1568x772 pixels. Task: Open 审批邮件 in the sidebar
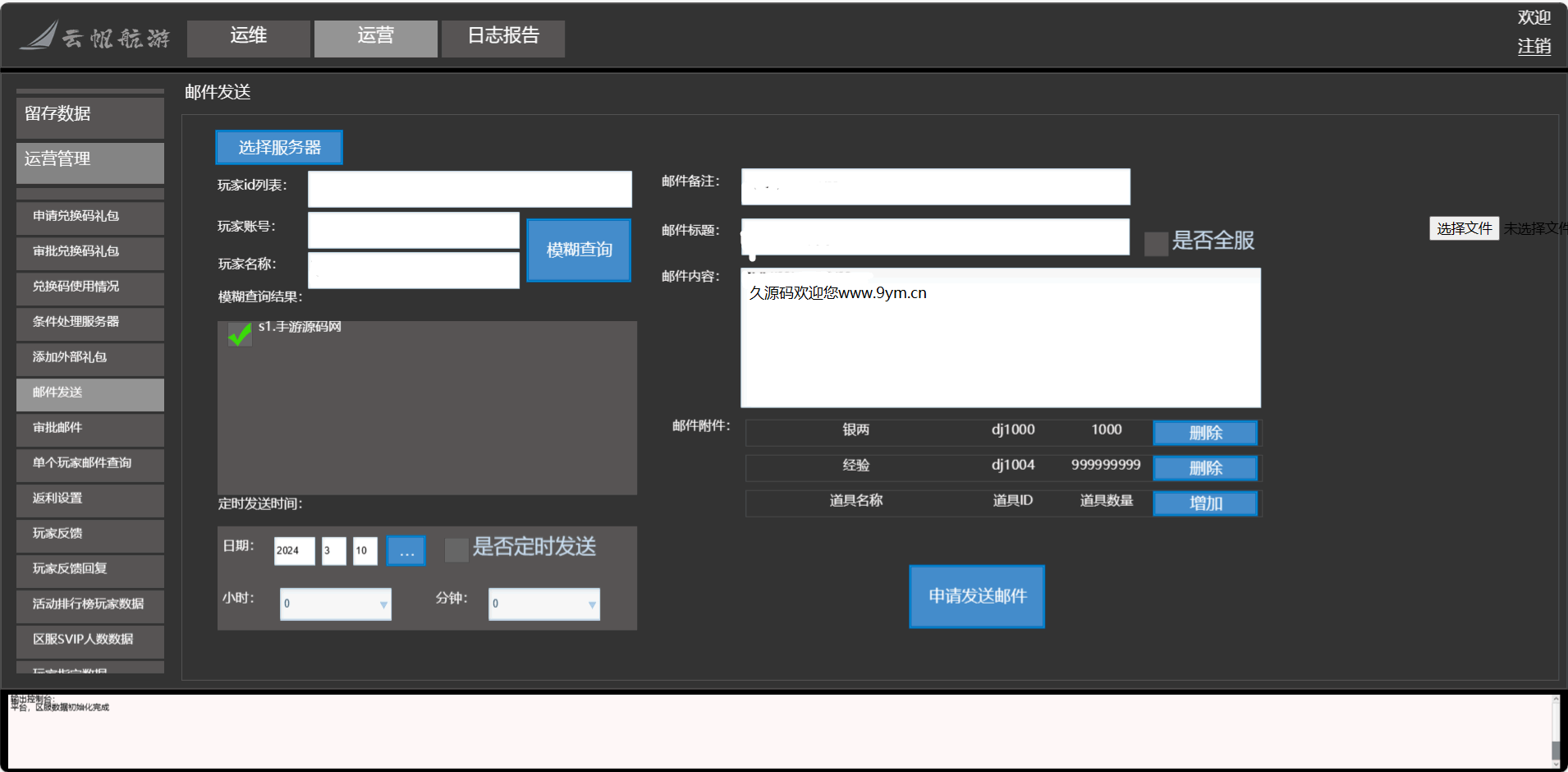90,428
